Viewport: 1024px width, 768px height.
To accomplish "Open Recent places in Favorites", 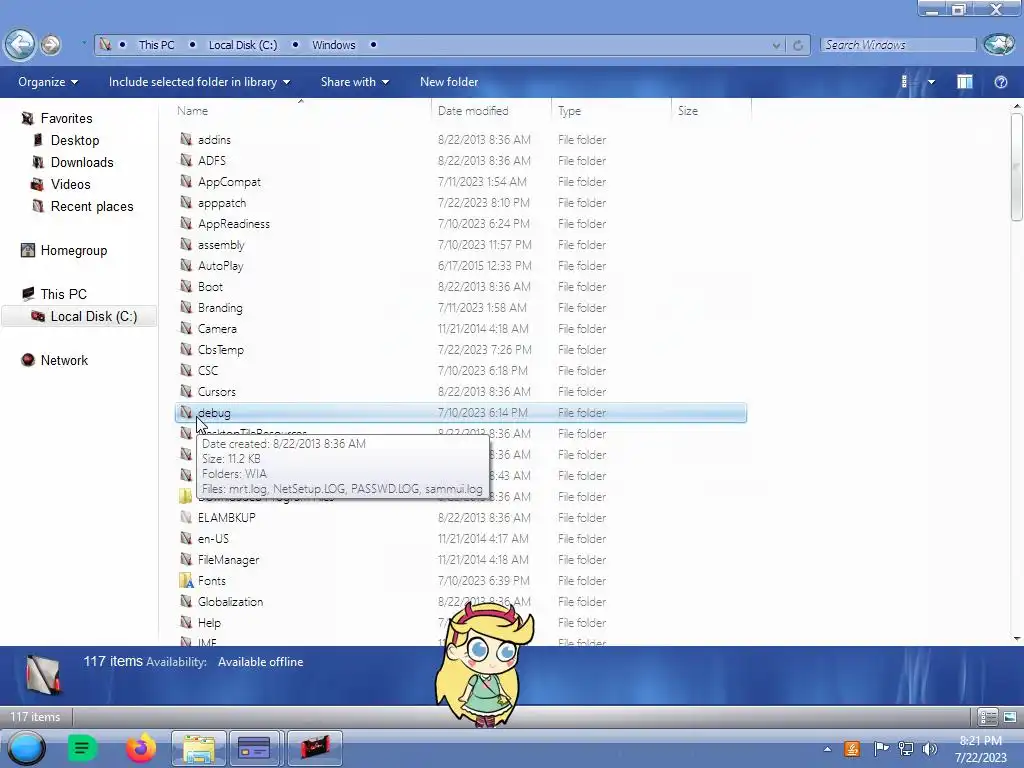I will pyautogui.click(x=91, y=206).
